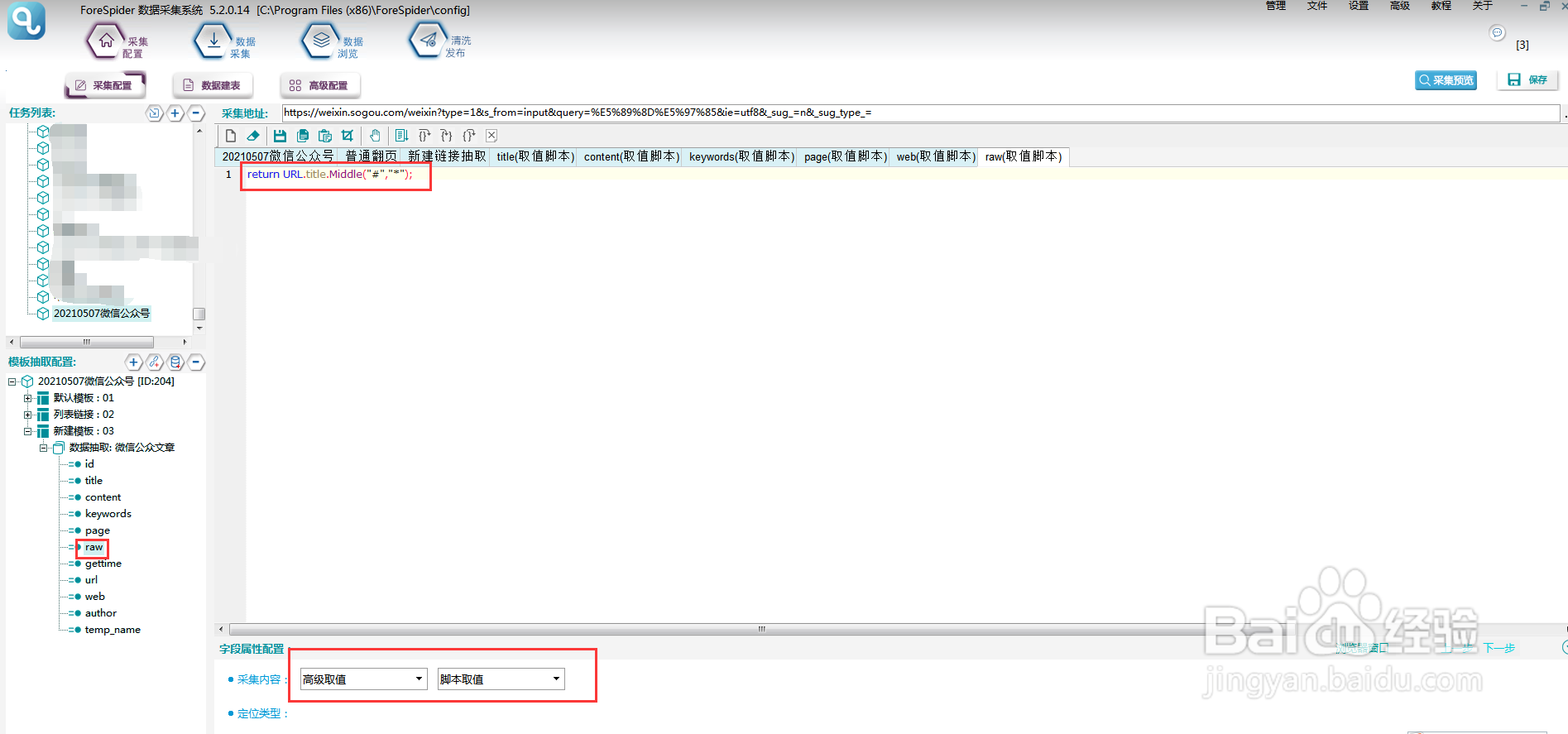1568x734 pixels.
Task: Open the 清洗发布 paper-plane hexagon icon
Action: [428, 41]
